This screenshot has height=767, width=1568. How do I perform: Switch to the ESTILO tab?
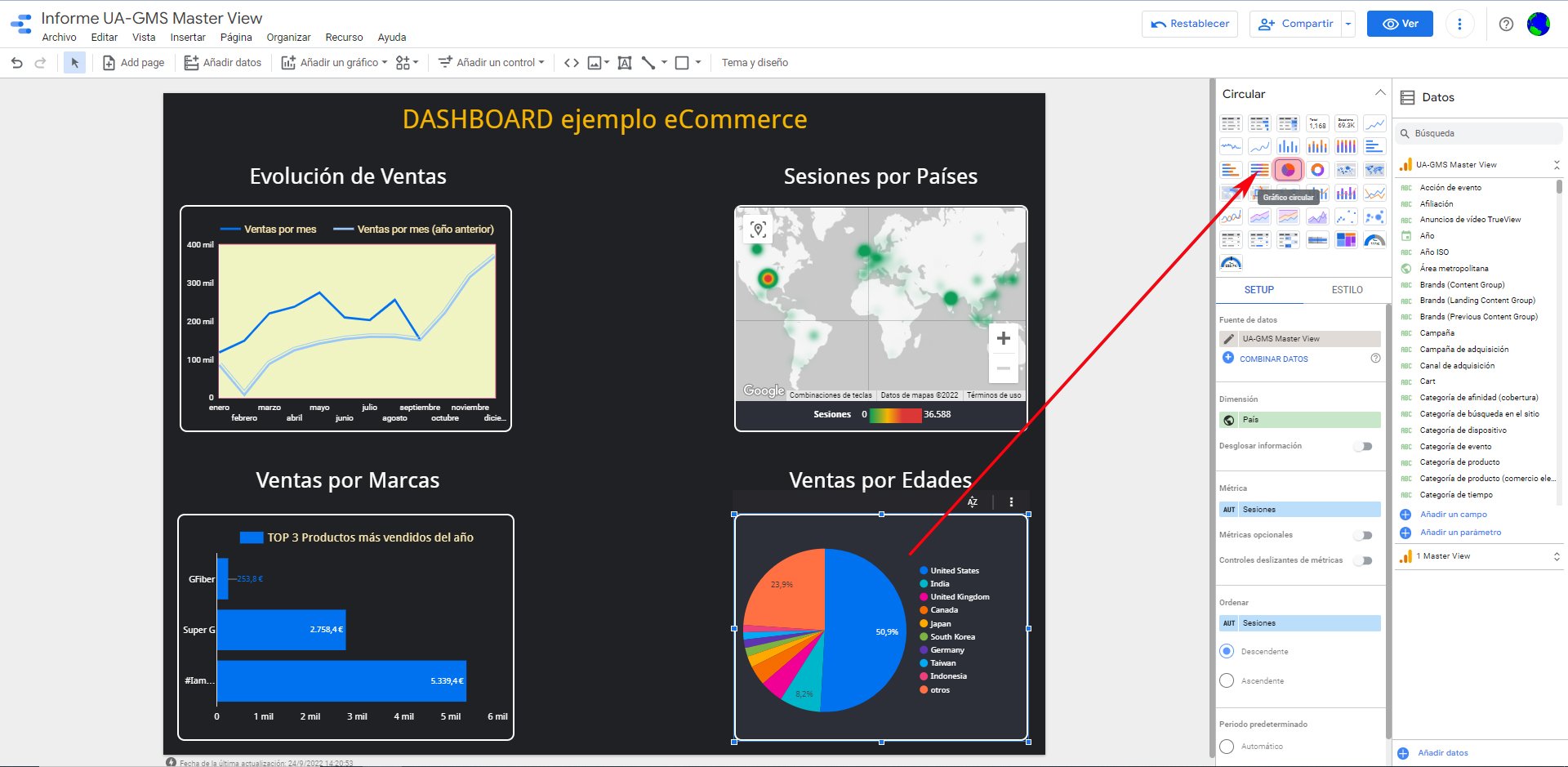point(1347,290)
